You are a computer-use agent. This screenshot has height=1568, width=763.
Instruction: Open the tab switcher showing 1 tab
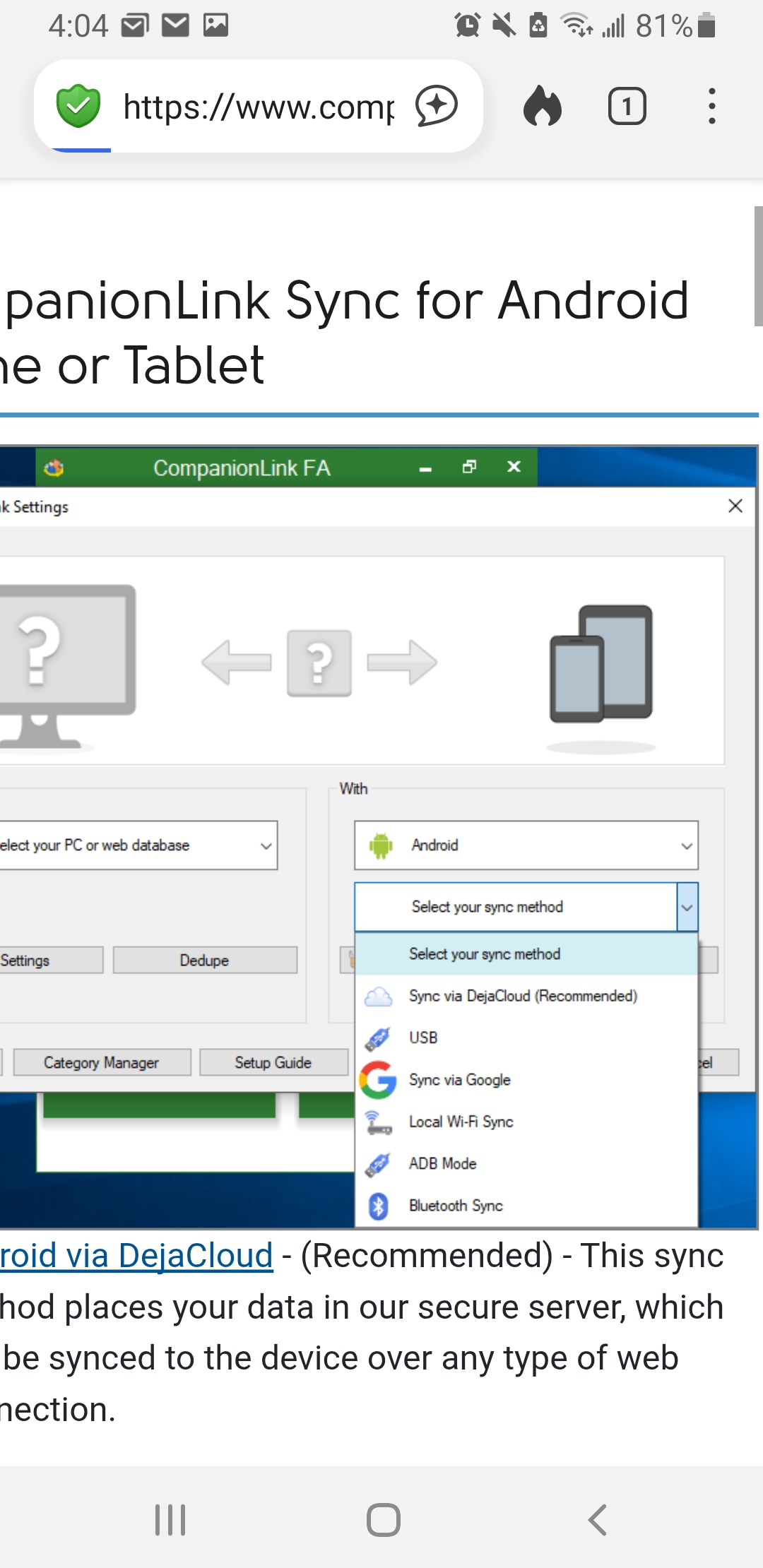coord(627,106)
